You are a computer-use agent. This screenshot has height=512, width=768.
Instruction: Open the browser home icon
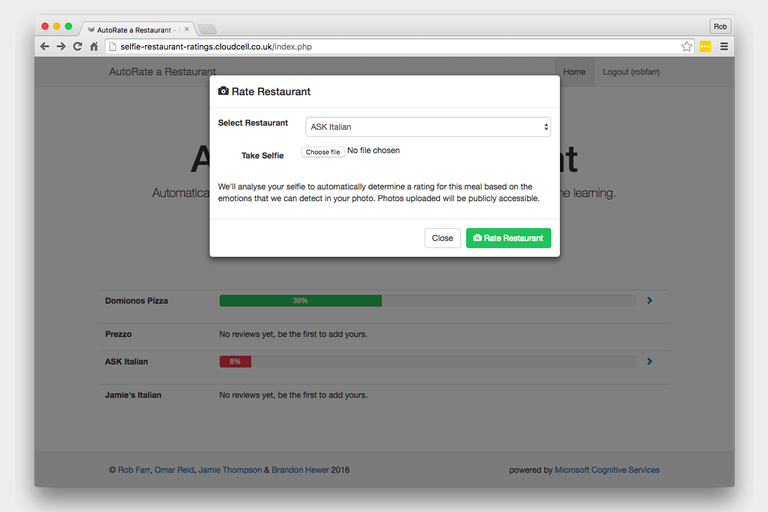[94, 47]
